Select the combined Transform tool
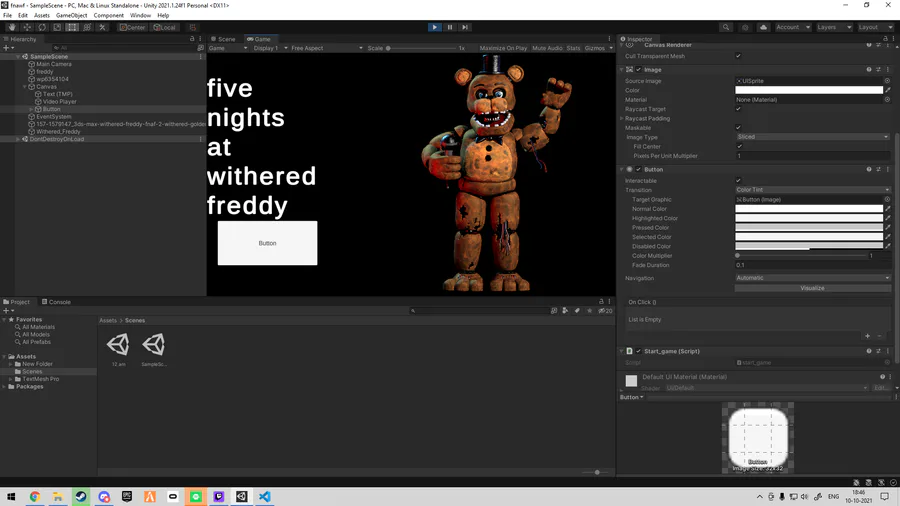The height and width of the screenshot is (506, 900). click(87, 27)
